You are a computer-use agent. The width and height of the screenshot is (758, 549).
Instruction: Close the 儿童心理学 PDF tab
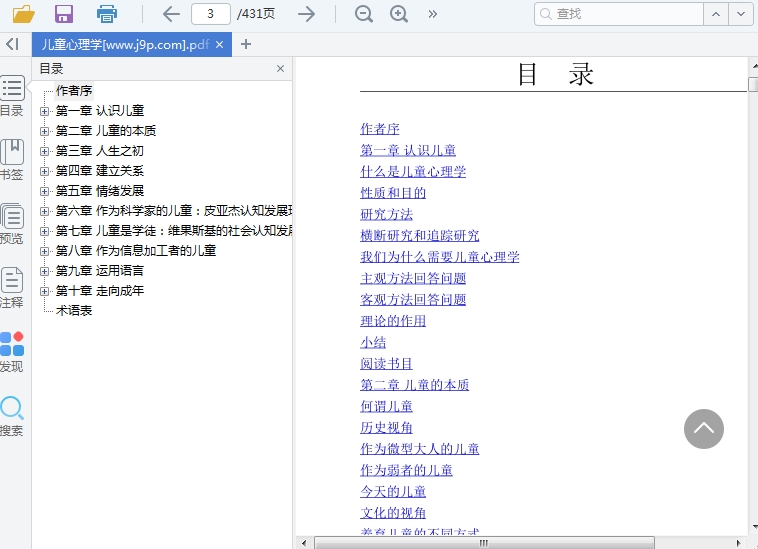point(219,44)
